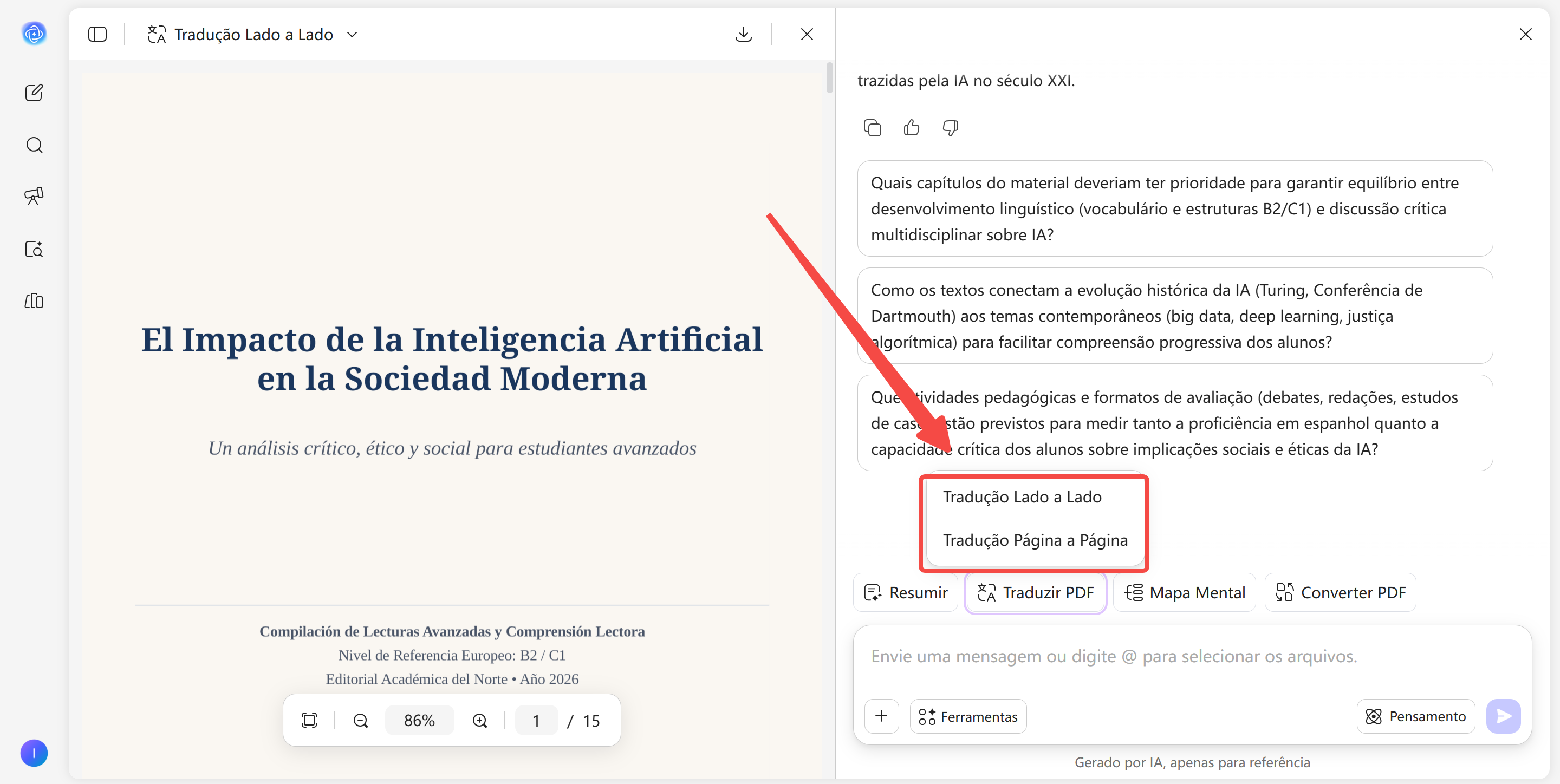Click the user avatar at bottom left
Image resolution: width=1560 pixels, height=784 pixels.
34,753
